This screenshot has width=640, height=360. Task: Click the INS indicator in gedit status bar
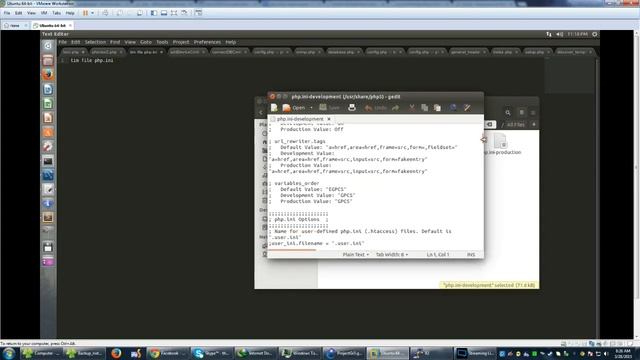471,254
